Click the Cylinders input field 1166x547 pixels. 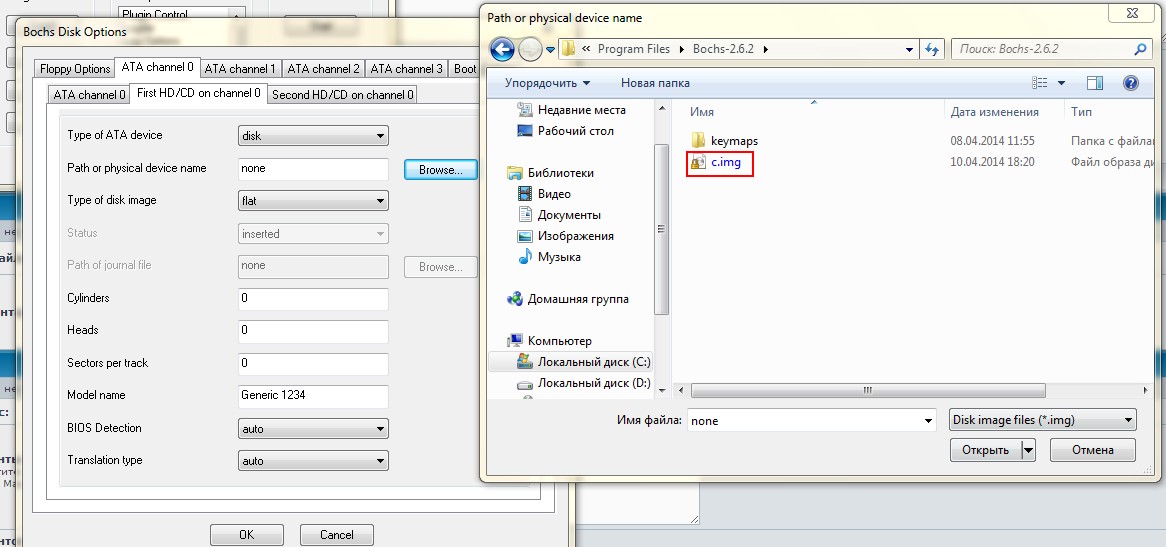point(313,299)
